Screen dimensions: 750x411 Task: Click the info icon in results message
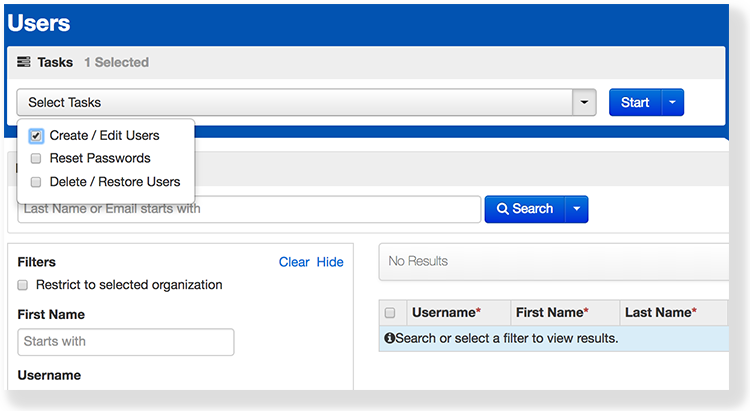[389, 338]
